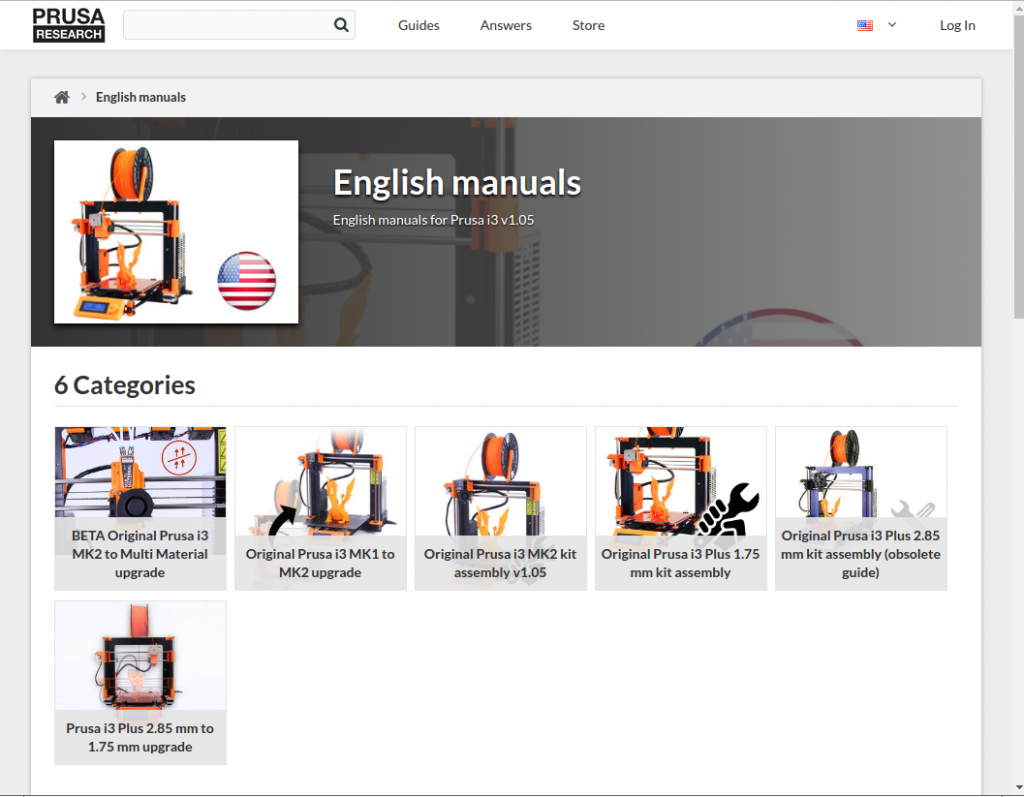Click "English manuals for Prusa i3 v1.05" subtitle
Screen dimensions: 1024x797
(434, 220)
